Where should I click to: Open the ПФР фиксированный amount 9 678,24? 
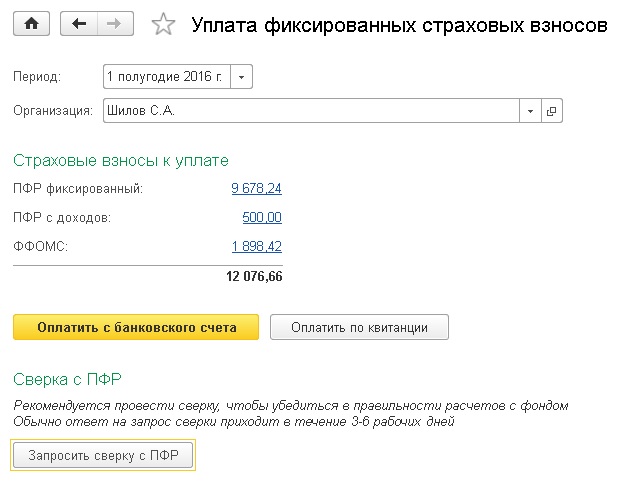coord(256,188)
